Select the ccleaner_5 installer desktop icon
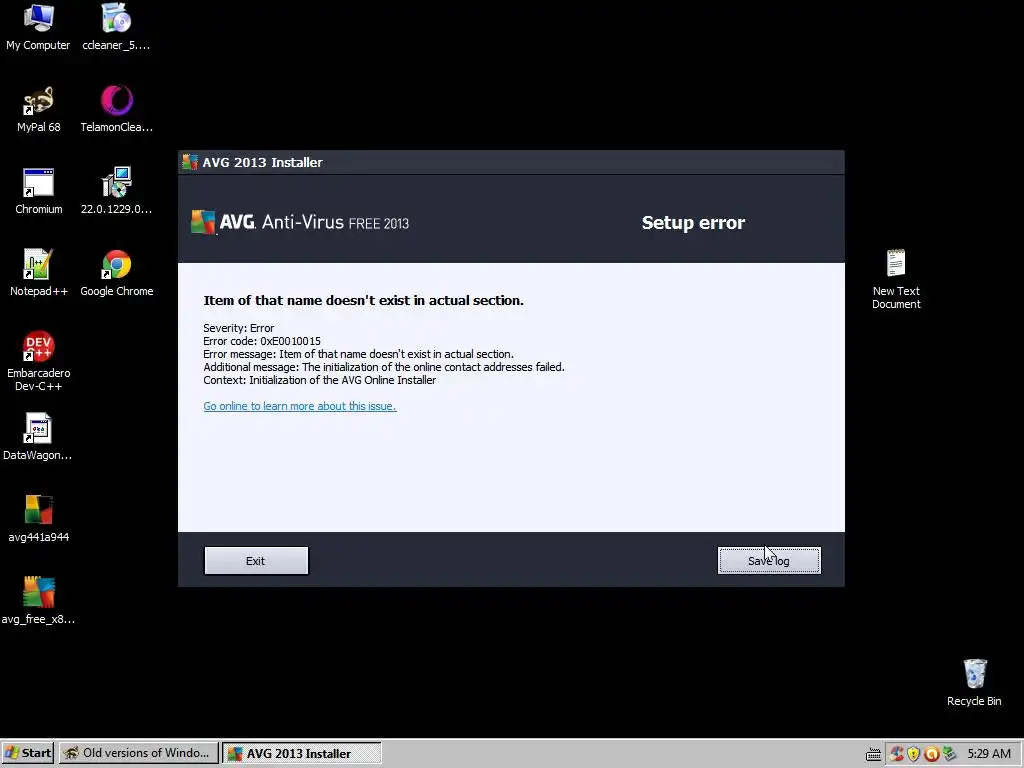The image size is (1024, 768). pyautogui.click(x=116, y=27)
